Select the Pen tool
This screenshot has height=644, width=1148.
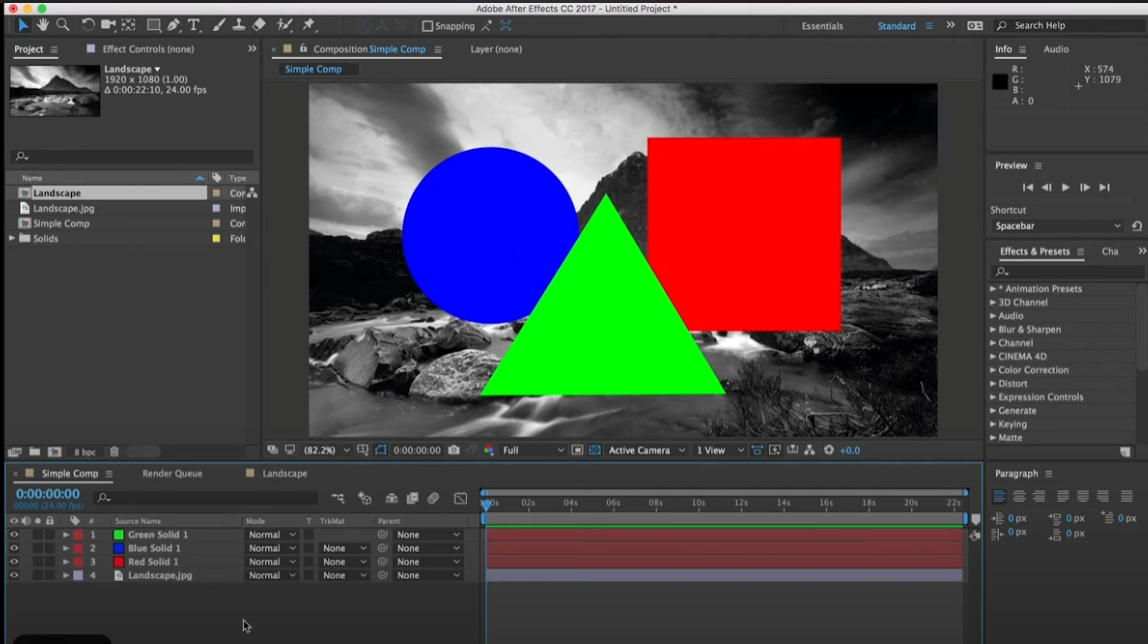point(173,25)
